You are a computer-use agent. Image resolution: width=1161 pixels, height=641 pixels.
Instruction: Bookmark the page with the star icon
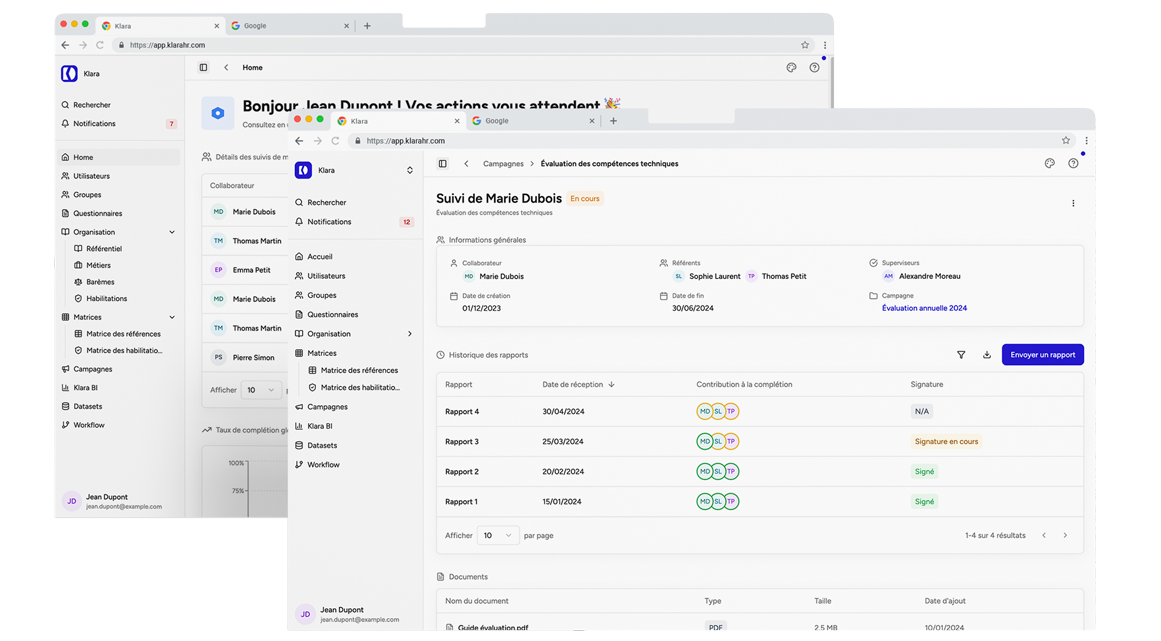click(1065, 141)
